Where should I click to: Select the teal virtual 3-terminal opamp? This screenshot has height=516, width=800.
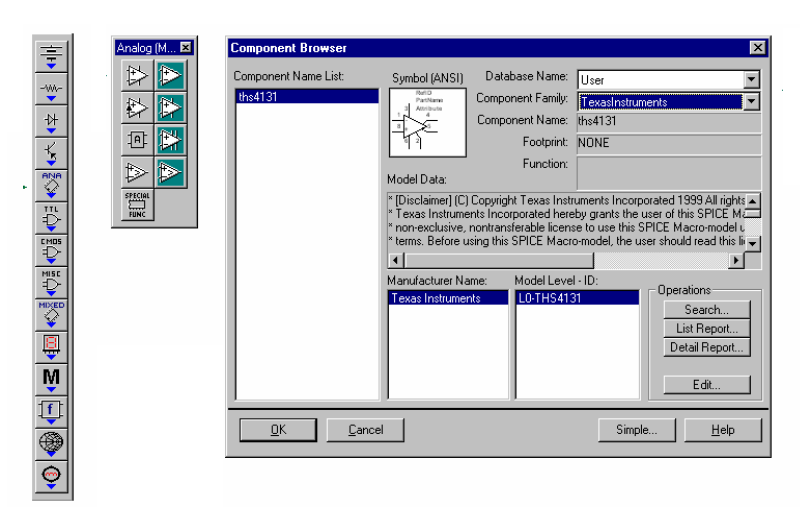click(170, 76)
